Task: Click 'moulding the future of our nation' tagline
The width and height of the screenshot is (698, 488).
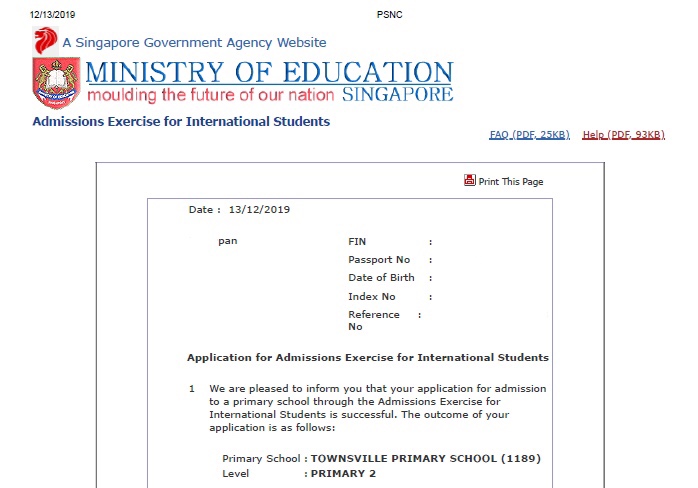Action: point(210,95)
